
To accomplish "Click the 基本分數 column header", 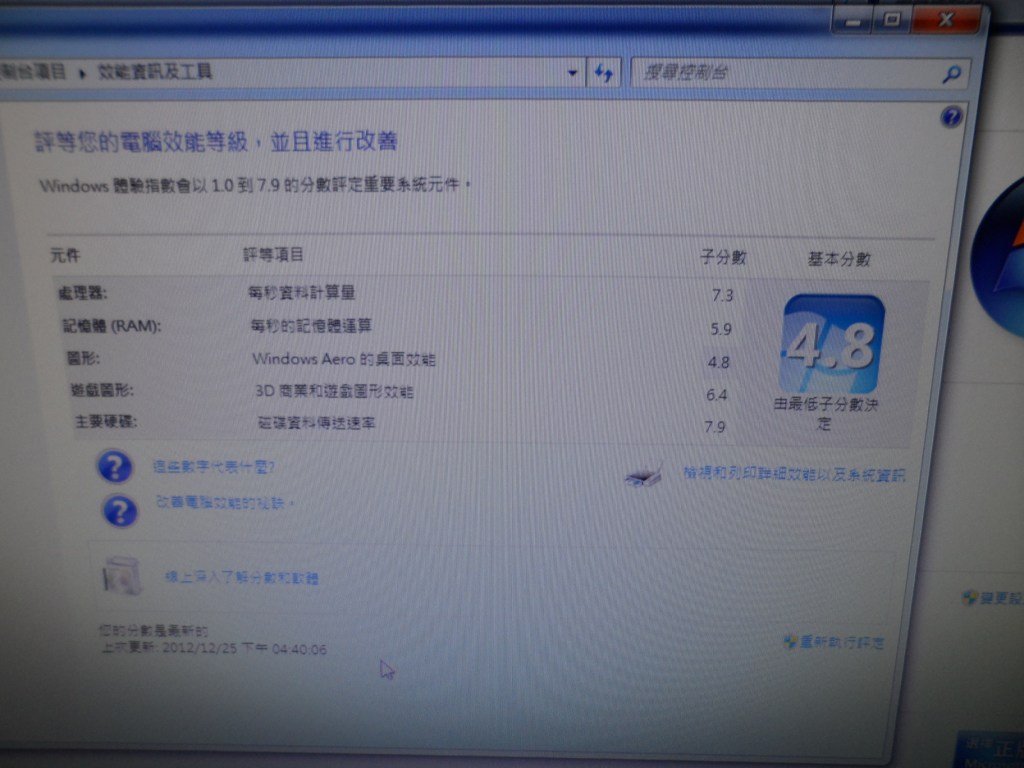I will coord(839,259).
